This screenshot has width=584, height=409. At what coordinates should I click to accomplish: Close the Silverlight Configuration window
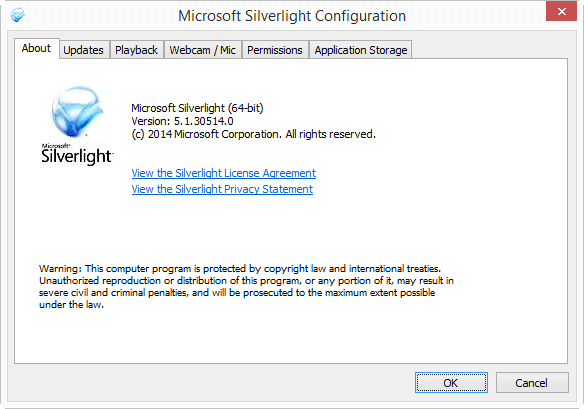point(561,12)
